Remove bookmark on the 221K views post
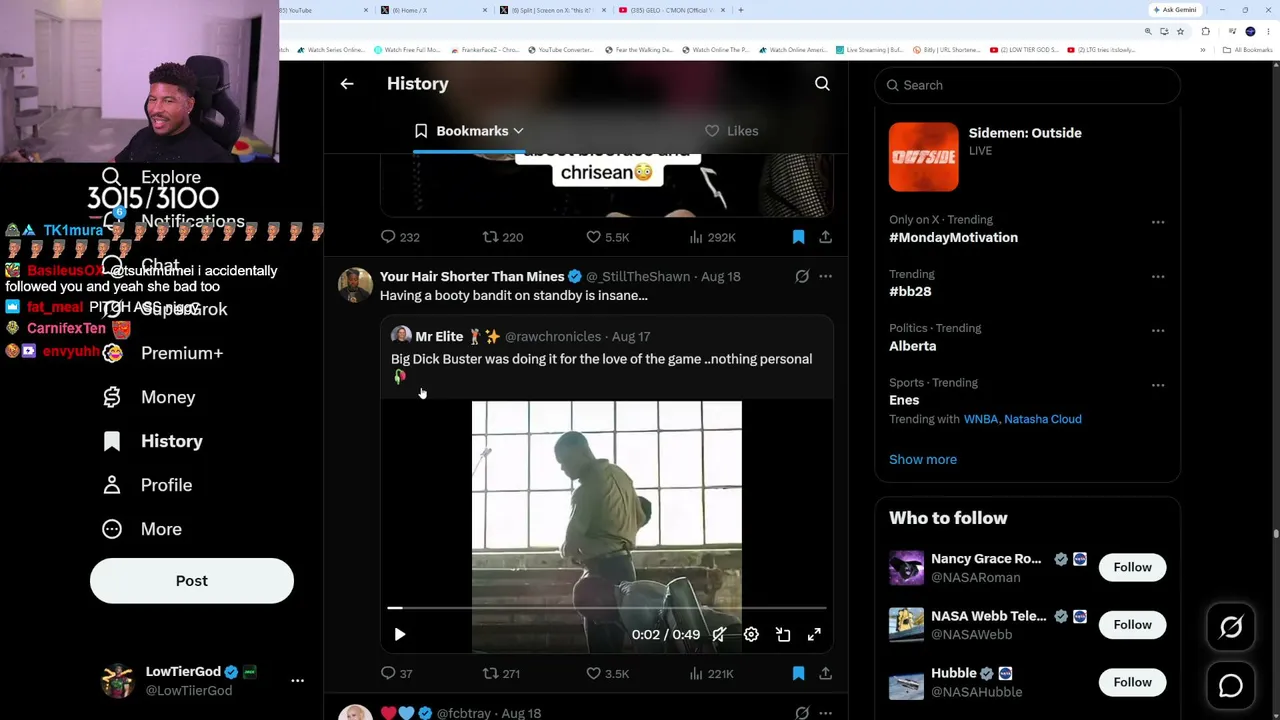 [x=798, y=674]
